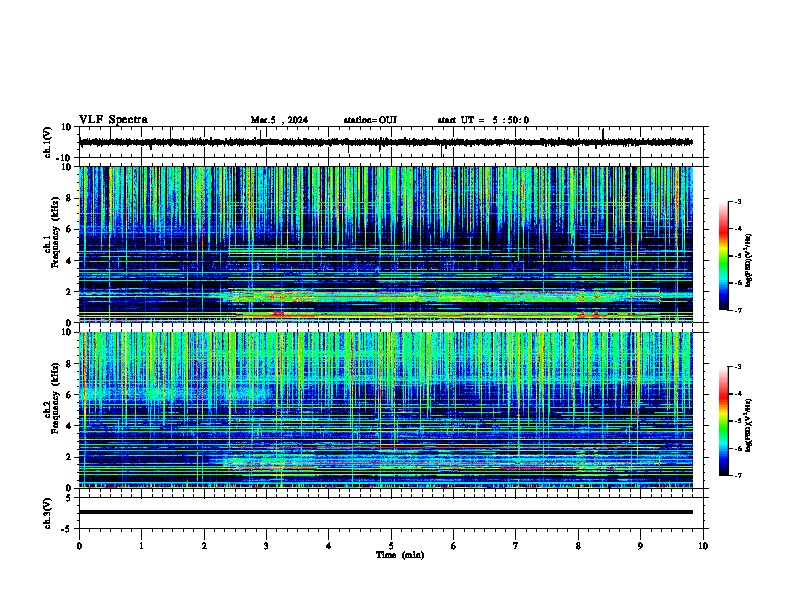Click time axis tick label "3"

(266, 546)
